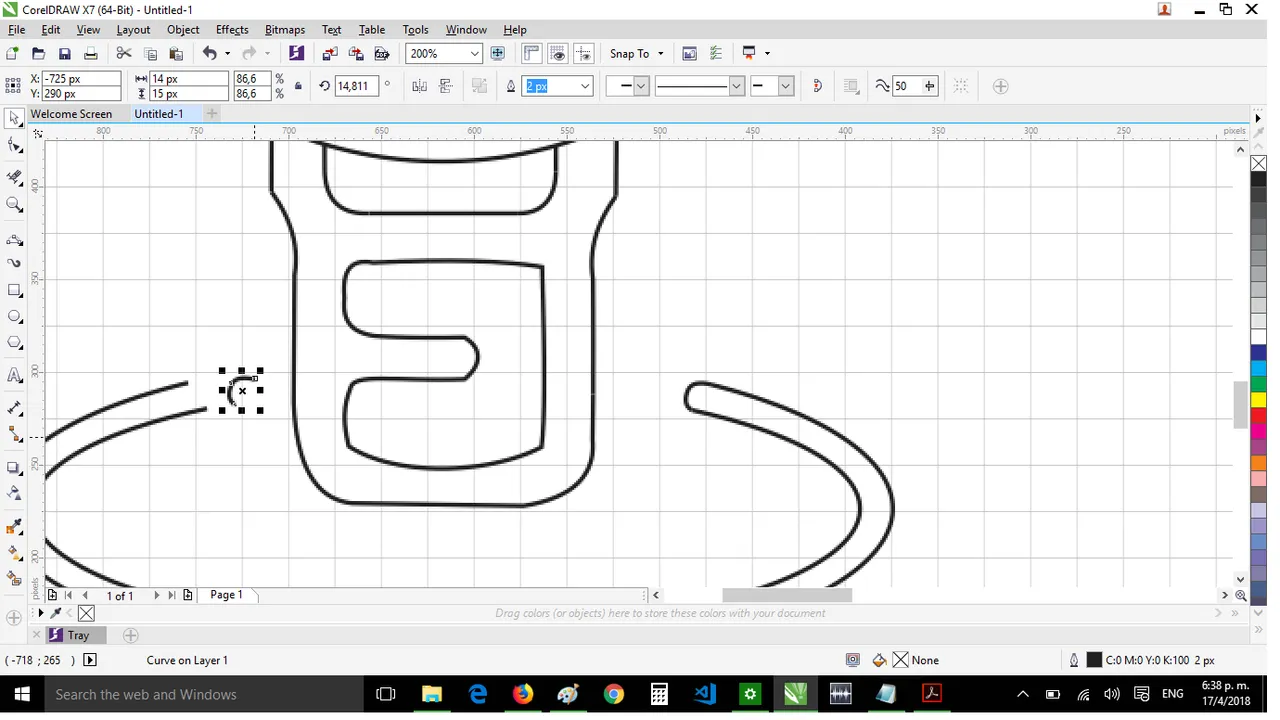The width and height of the screenshot is (1280, 720).
Task: Open Google Chrome from taskbar
Action: click(x=613, y=694)
